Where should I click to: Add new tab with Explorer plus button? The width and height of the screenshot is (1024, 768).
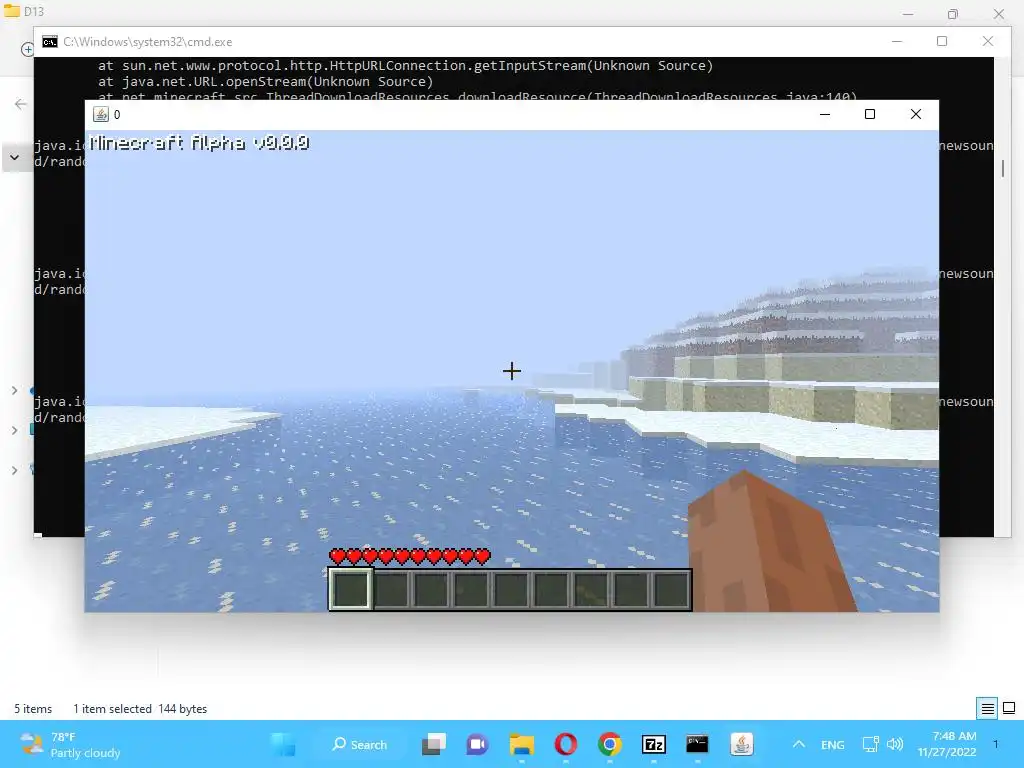(x=27, y=50)
